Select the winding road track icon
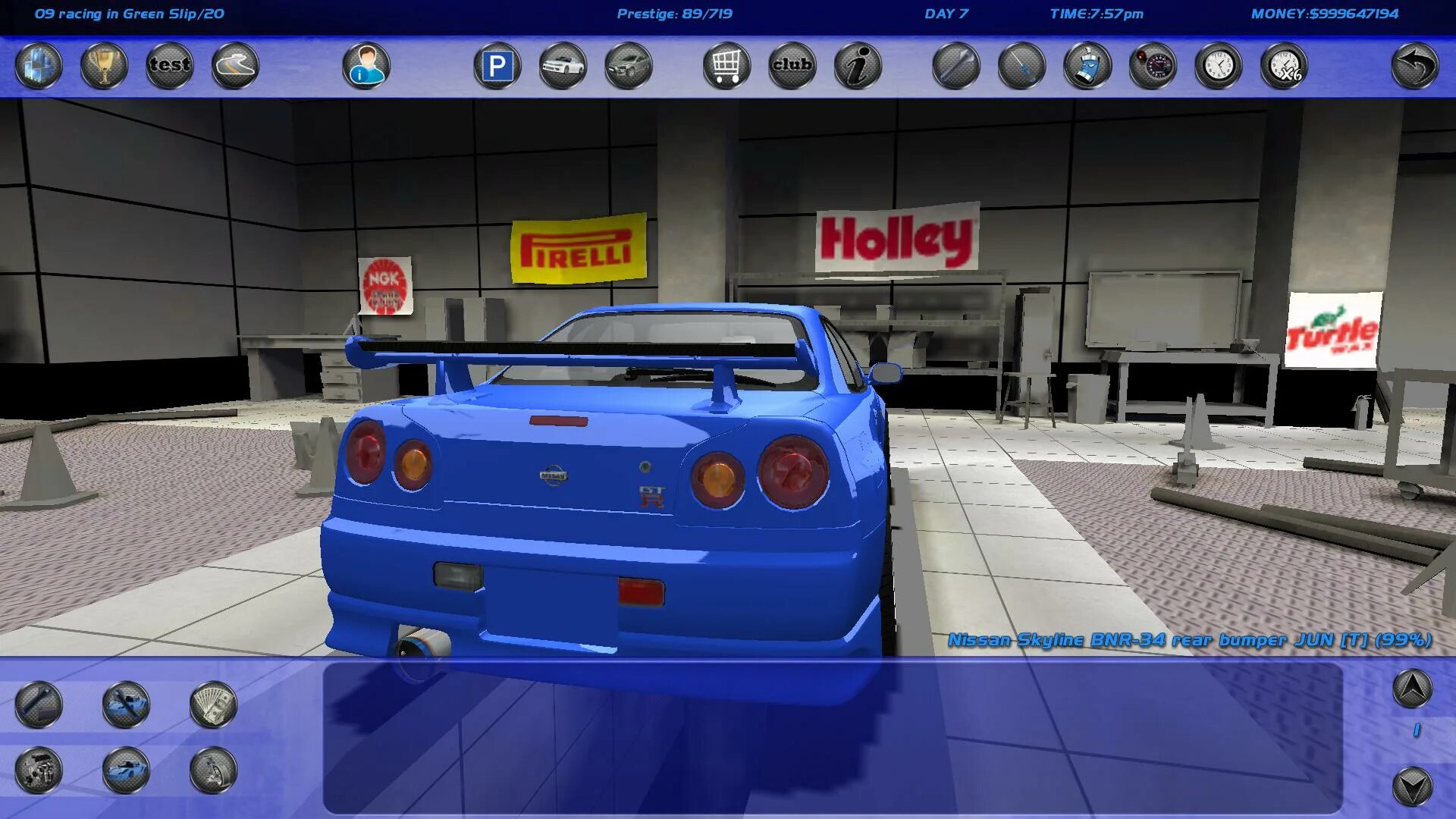The height and width of the screenshot is (819, 1456). click(235, 66)
